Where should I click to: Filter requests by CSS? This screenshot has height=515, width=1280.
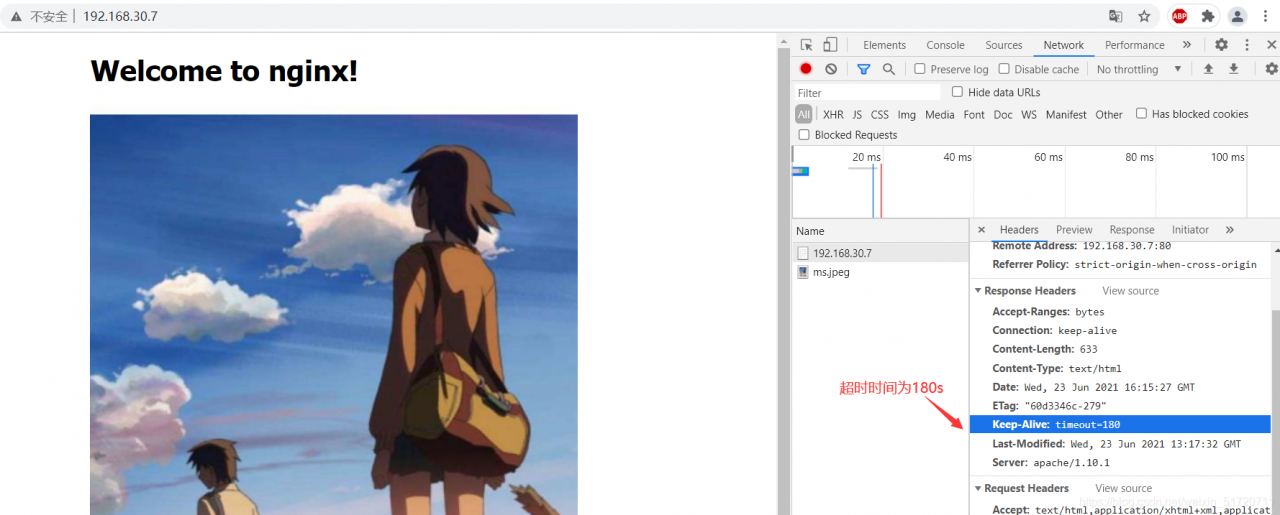tap(879, 115)
